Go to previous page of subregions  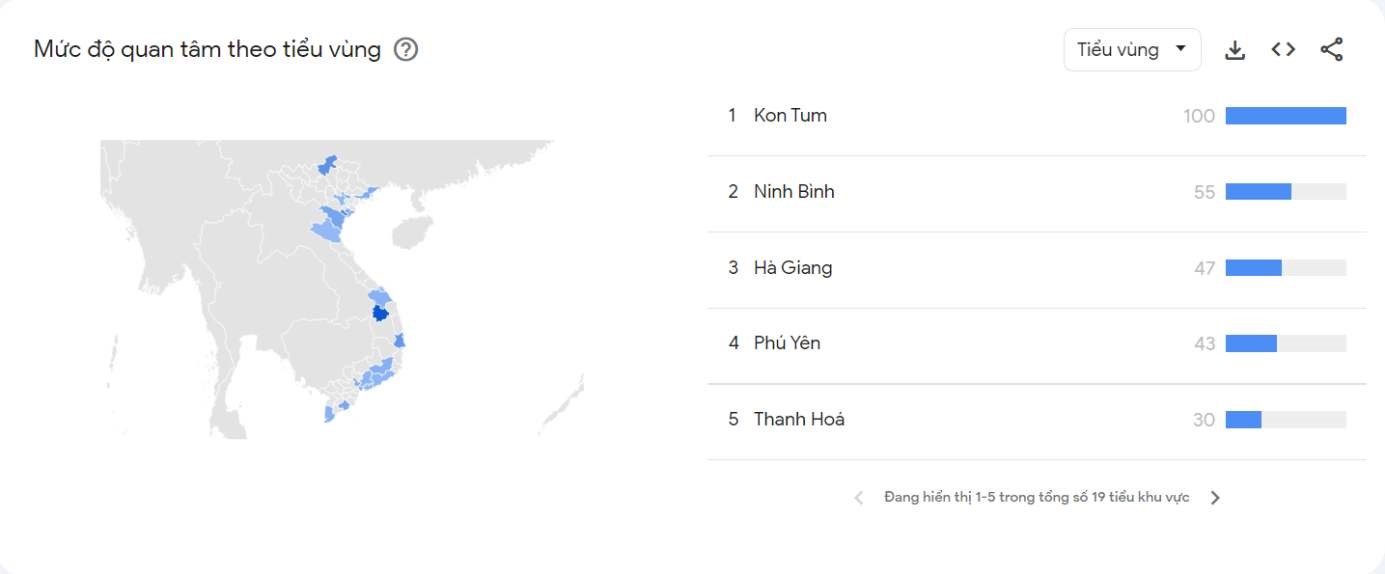click(x=858, y=498)
